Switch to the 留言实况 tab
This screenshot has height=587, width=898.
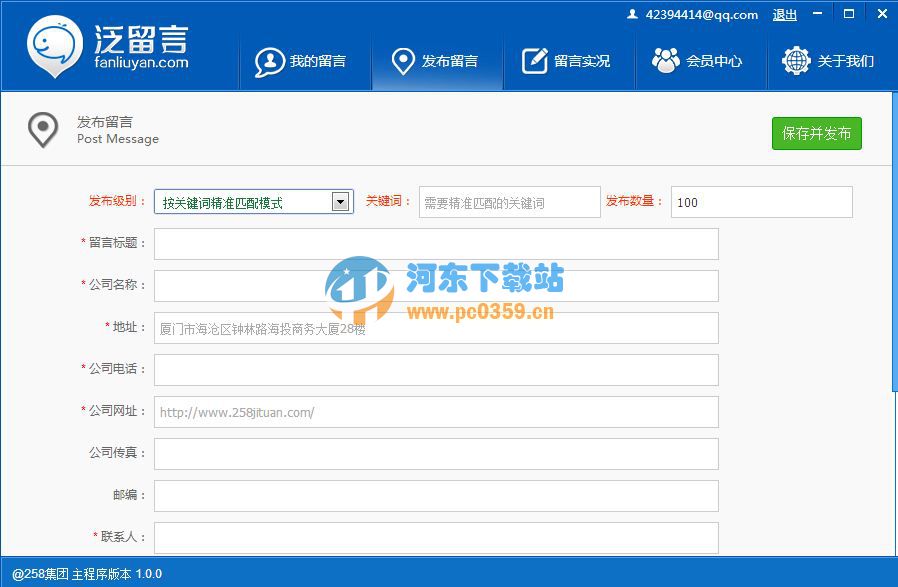570,60
